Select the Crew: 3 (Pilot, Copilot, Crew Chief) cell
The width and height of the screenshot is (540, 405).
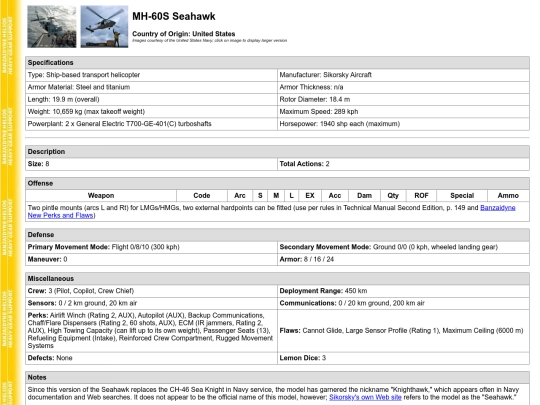pos(151,291)
